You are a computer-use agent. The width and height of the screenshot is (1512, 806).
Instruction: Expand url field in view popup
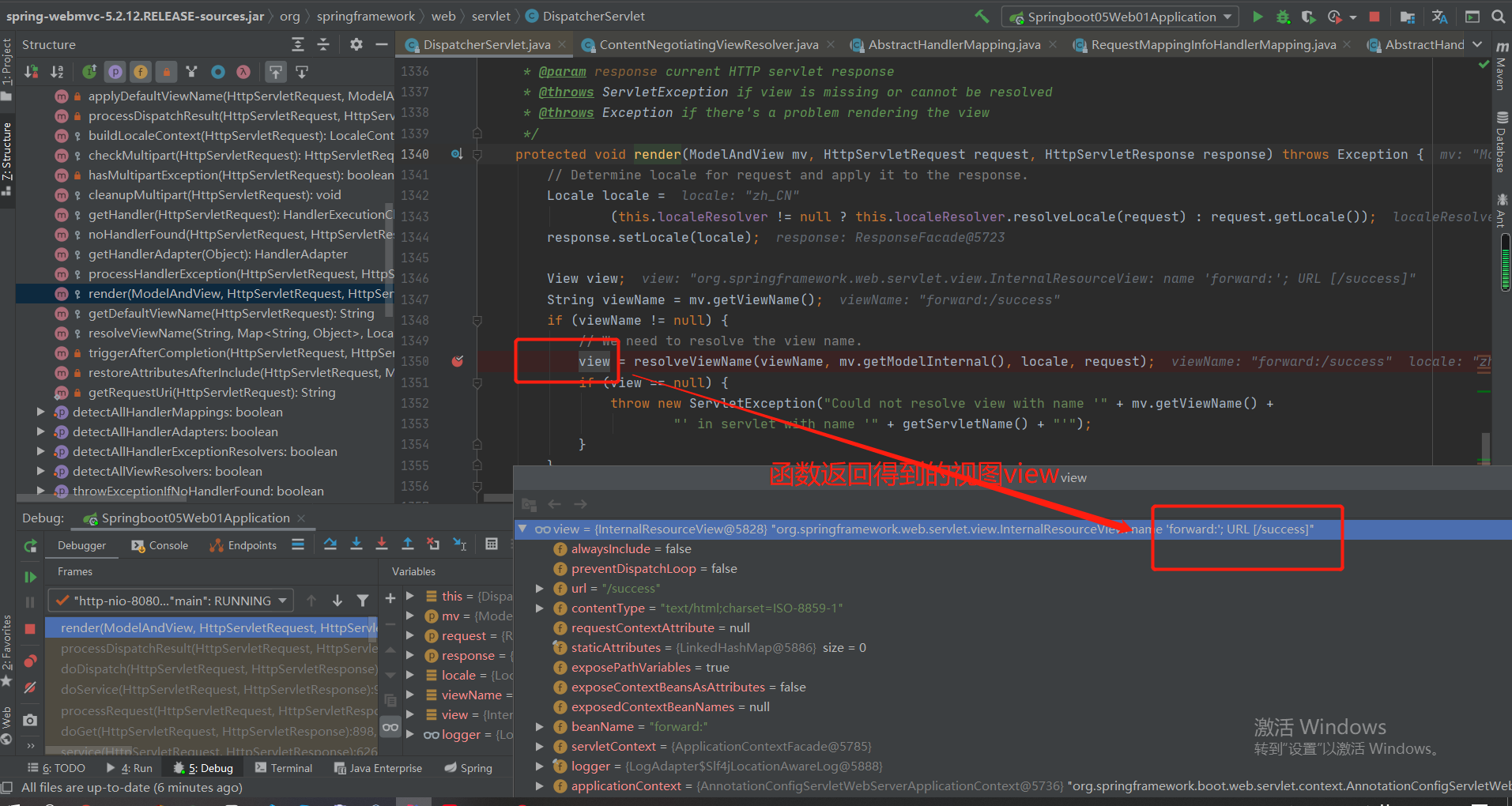(539, 588)
